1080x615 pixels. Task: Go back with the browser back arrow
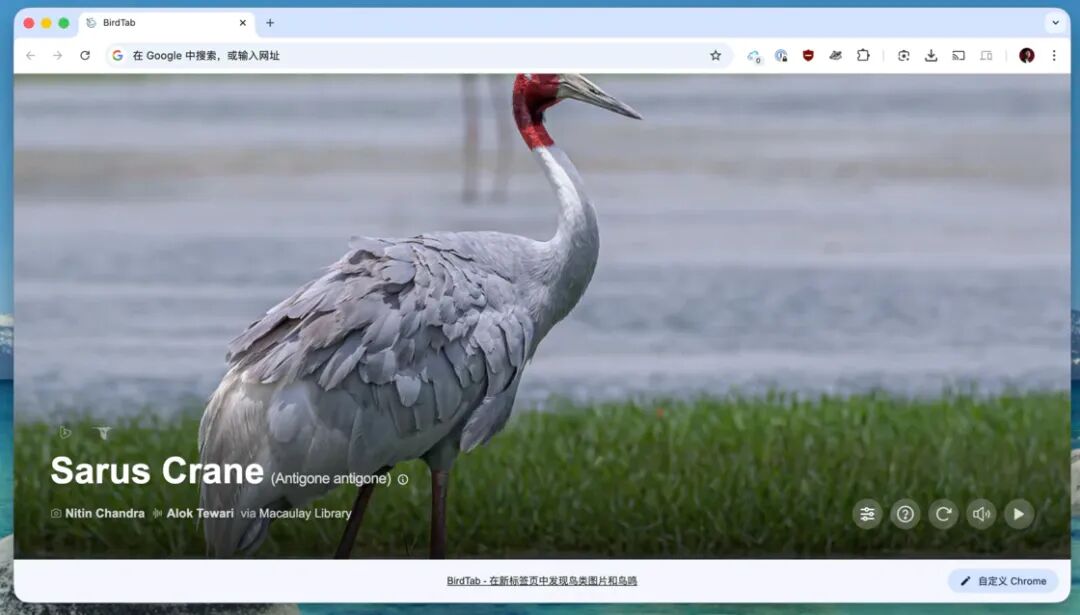[30, 56]
